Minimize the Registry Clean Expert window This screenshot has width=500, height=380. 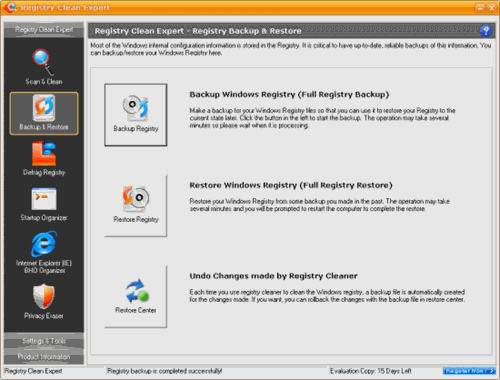pos(480,7)
